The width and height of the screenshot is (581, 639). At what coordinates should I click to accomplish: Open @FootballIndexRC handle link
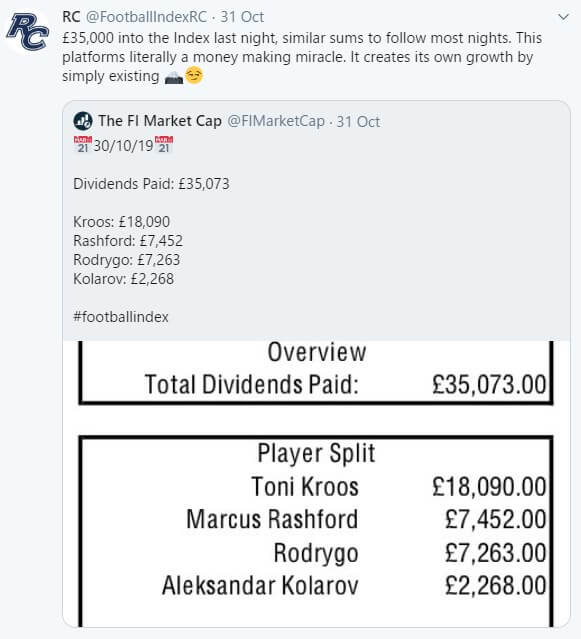point(147,17)
